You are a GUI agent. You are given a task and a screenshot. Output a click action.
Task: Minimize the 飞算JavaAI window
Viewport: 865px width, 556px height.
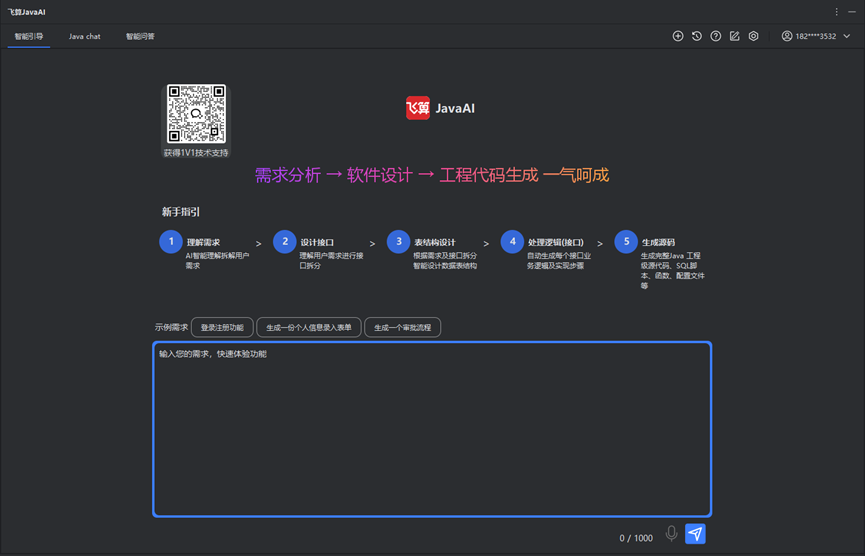click(x=852, y=12)
